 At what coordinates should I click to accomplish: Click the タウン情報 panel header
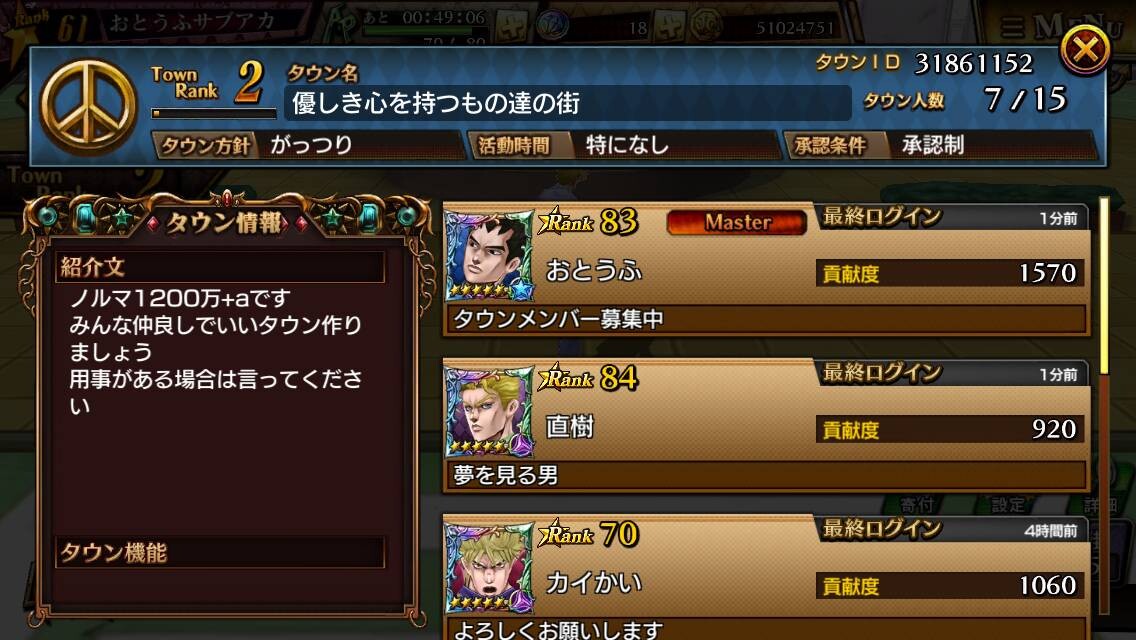[x=226, y=222]
